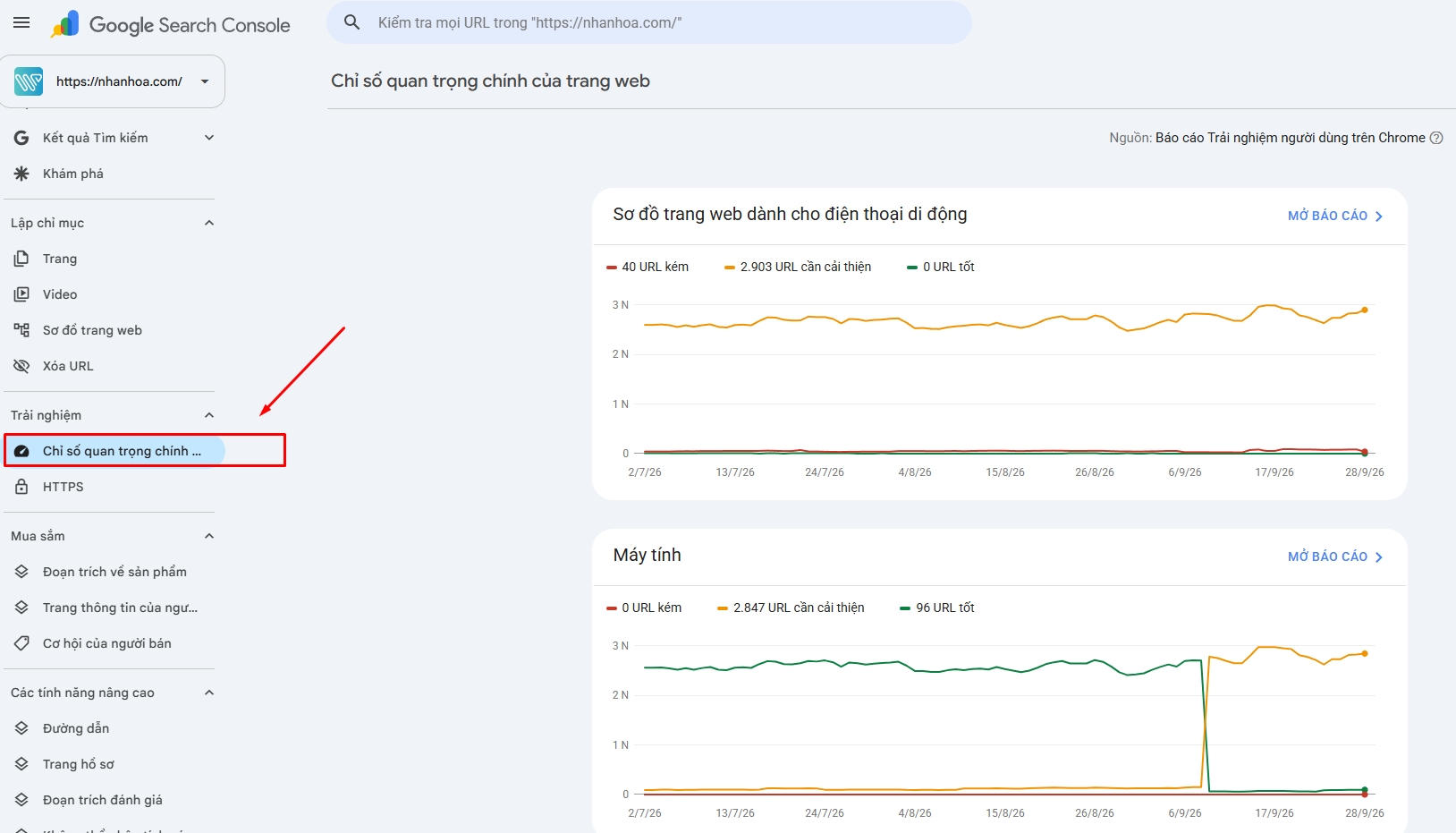
Task: Open the hamburger main menu
Action: 21,23
